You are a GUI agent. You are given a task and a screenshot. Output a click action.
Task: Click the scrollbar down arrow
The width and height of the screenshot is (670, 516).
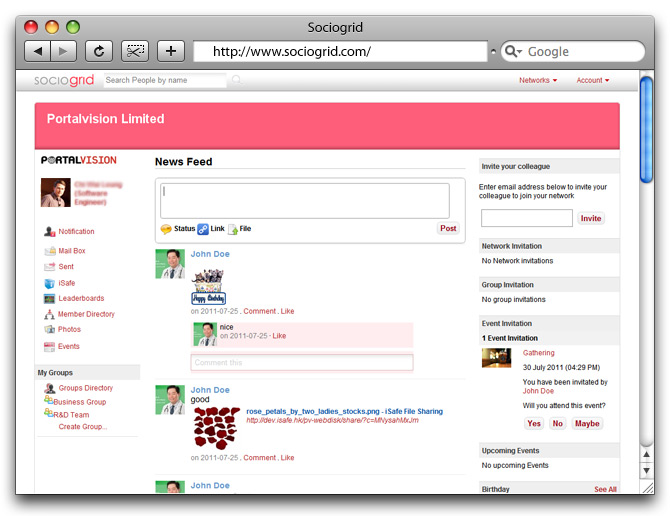point(646,471)
